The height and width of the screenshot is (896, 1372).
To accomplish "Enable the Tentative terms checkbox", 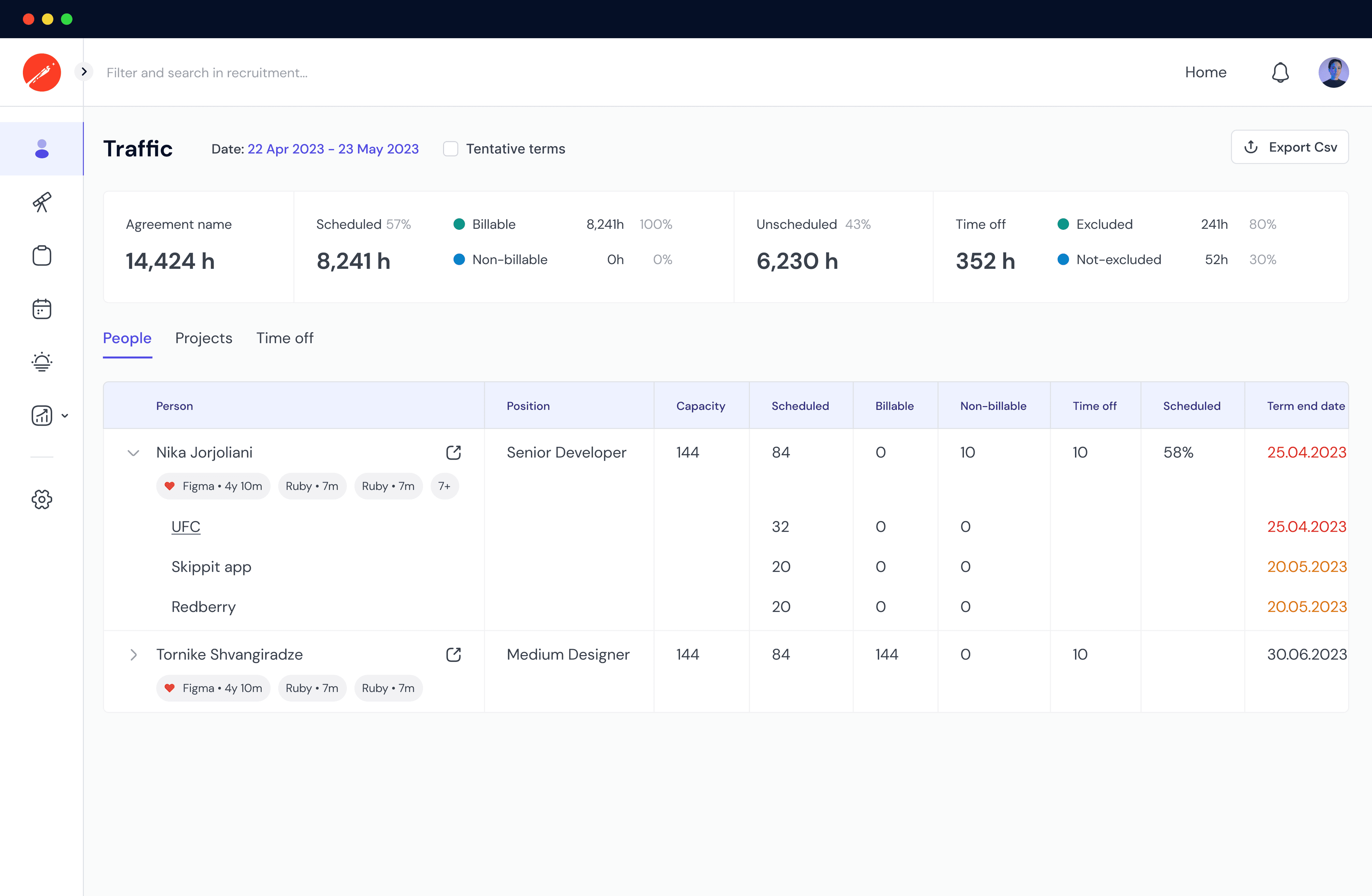I will [x=450, y=149].
